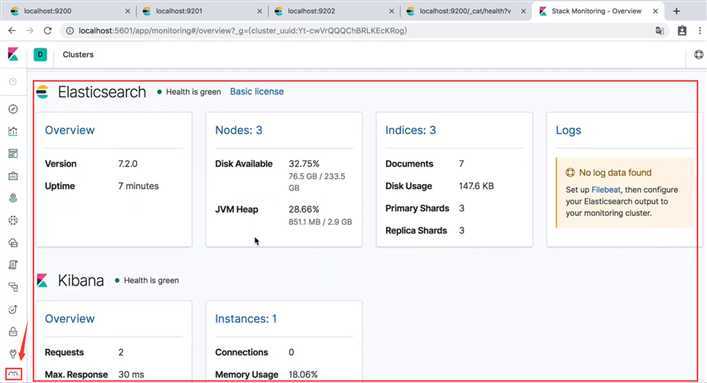
Task: Select the Memory Usage 18.06% value
Action: point(303,374)
